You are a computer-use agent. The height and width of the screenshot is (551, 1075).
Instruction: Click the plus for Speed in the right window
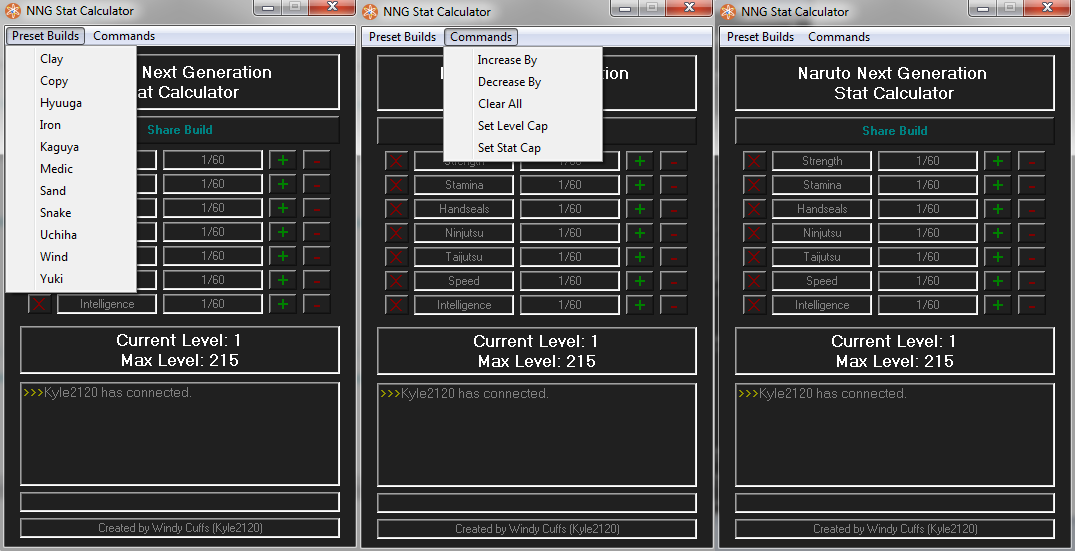click(x=998, y=281)
